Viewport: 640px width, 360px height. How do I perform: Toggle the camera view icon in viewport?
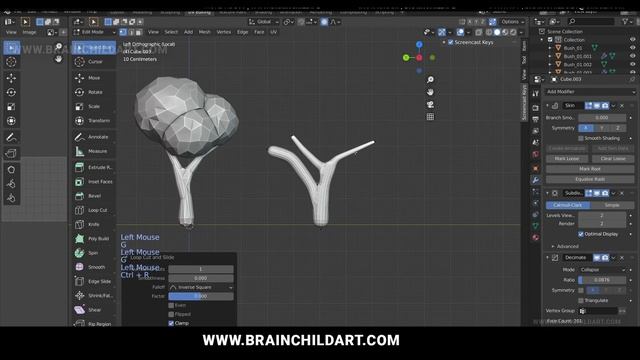point(430,104)
